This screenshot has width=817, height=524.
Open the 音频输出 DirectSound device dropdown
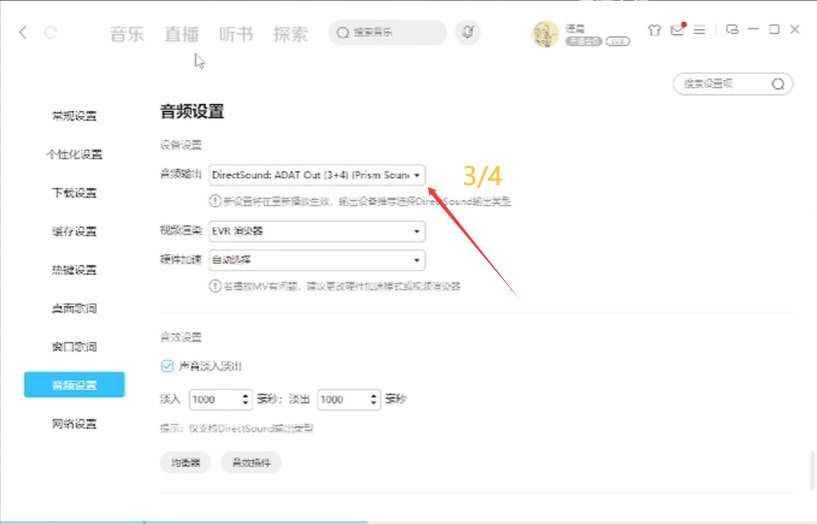click(317, 175)
